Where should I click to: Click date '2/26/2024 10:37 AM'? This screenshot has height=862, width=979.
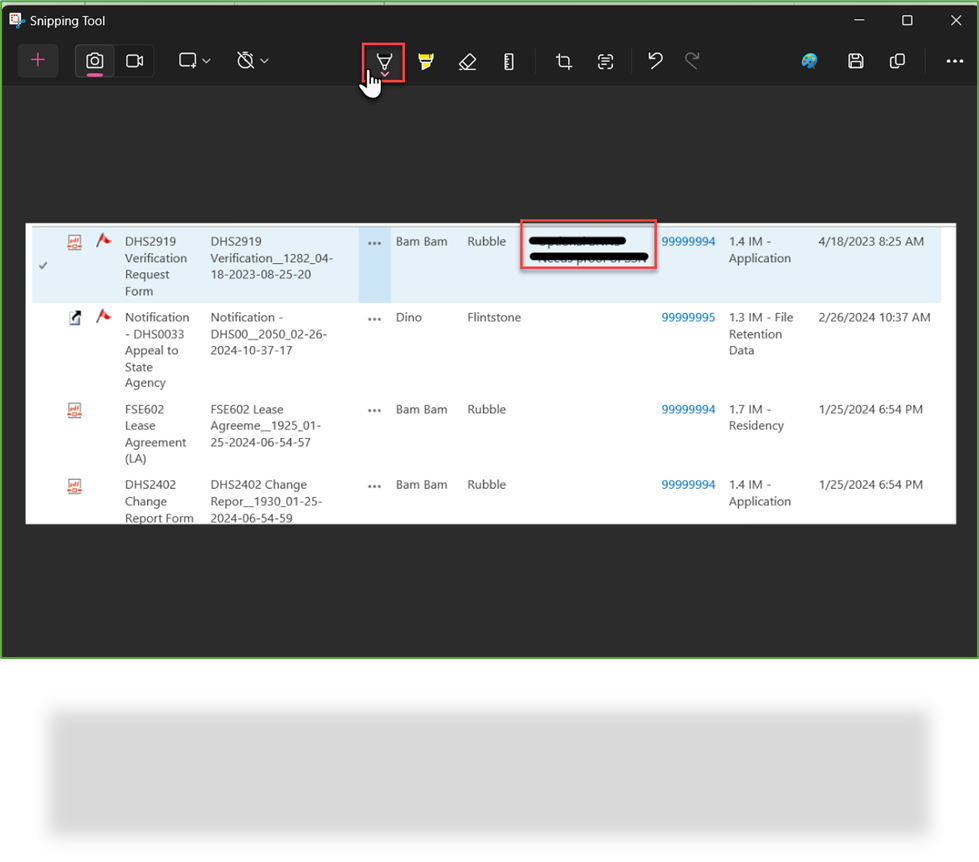[874, 317]
